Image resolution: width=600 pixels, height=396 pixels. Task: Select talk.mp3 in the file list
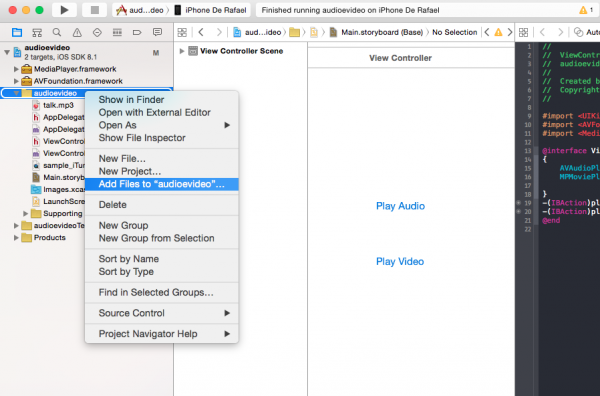click(x=58, y=105)
